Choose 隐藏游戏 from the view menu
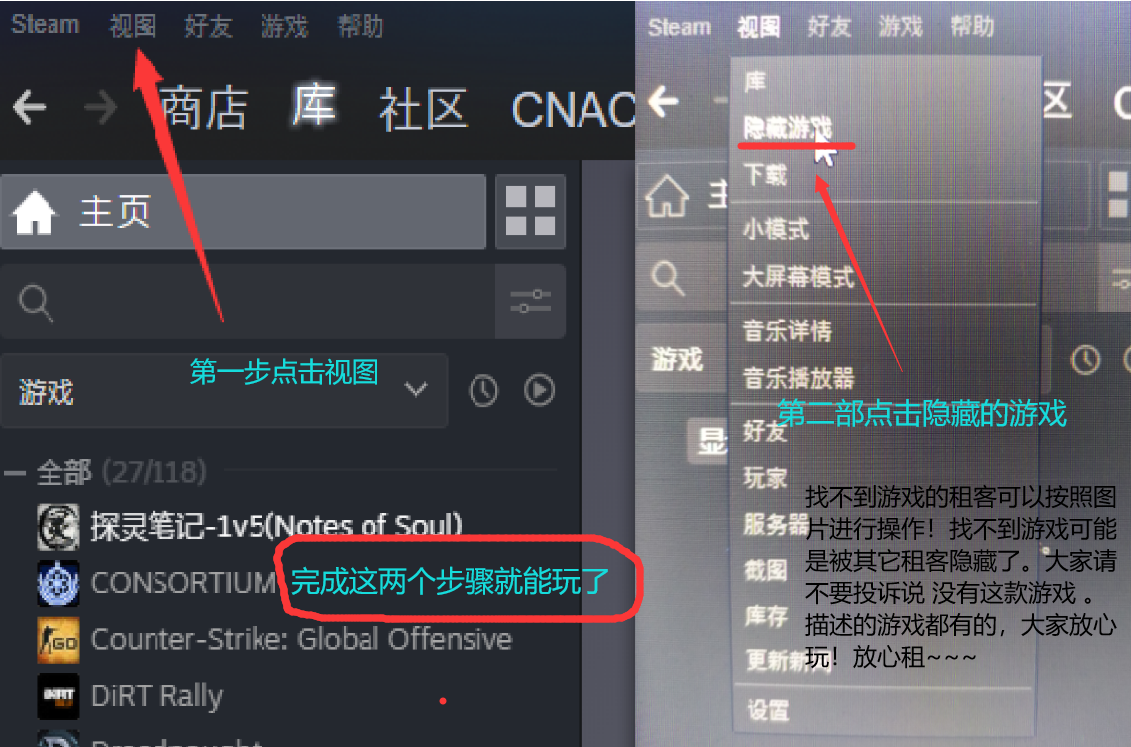The image size is (1131, 747). (x=788, y=128)
